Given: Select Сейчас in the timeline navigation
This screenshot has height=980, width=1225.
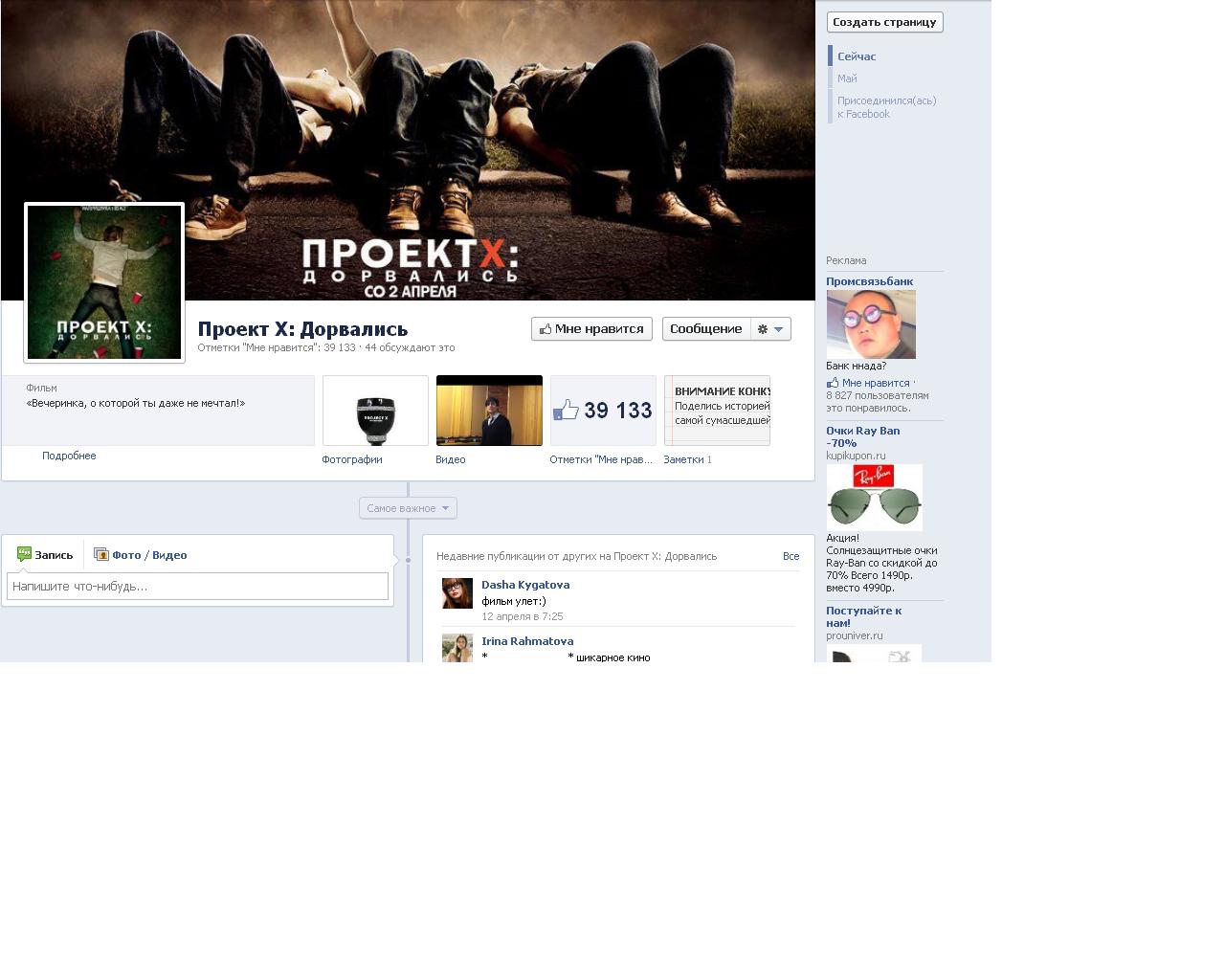Looking at the screenshot, I should point(857,56).
